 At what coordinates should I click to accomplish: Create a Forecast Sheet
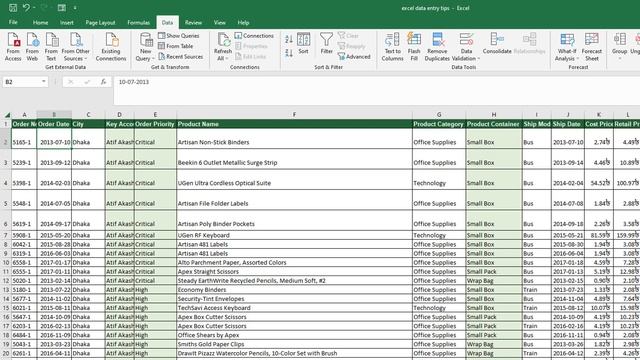(x=591, y=47)
